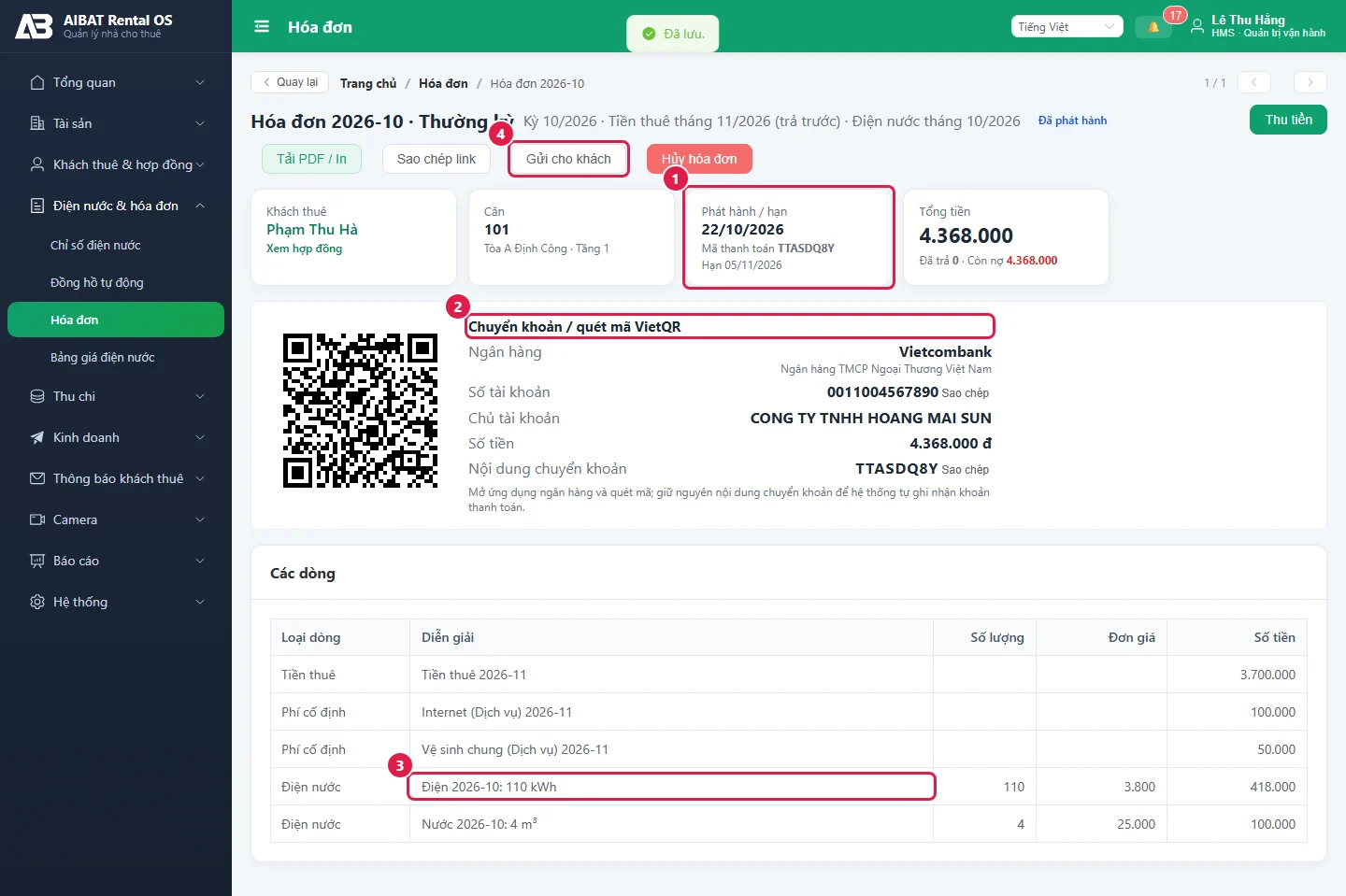
Task: Click the Quay lại back button
Action: click(290, 82)
